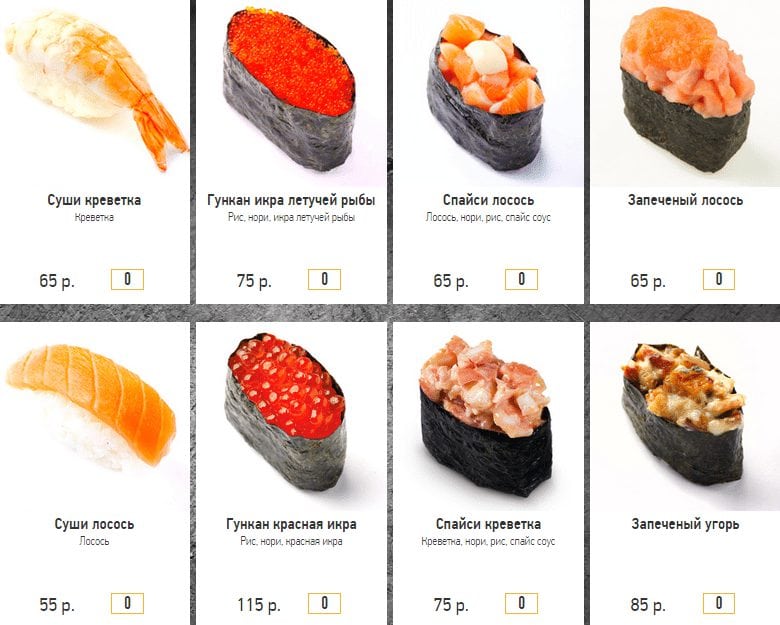
Task: Open the Суши лосось product photo
Action: (x=95, y=417)
